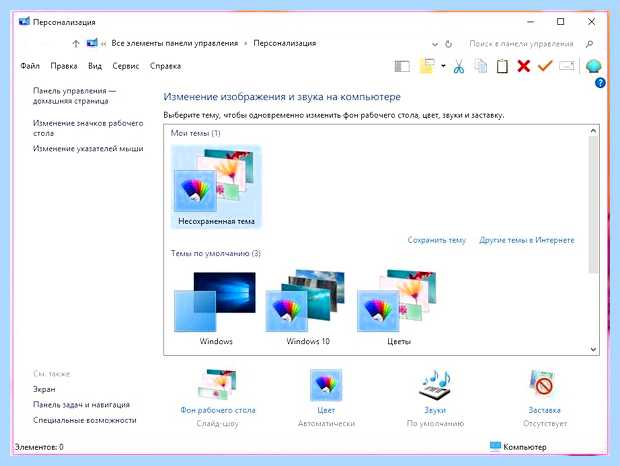Click the Refresh icon in address bar

448,44
